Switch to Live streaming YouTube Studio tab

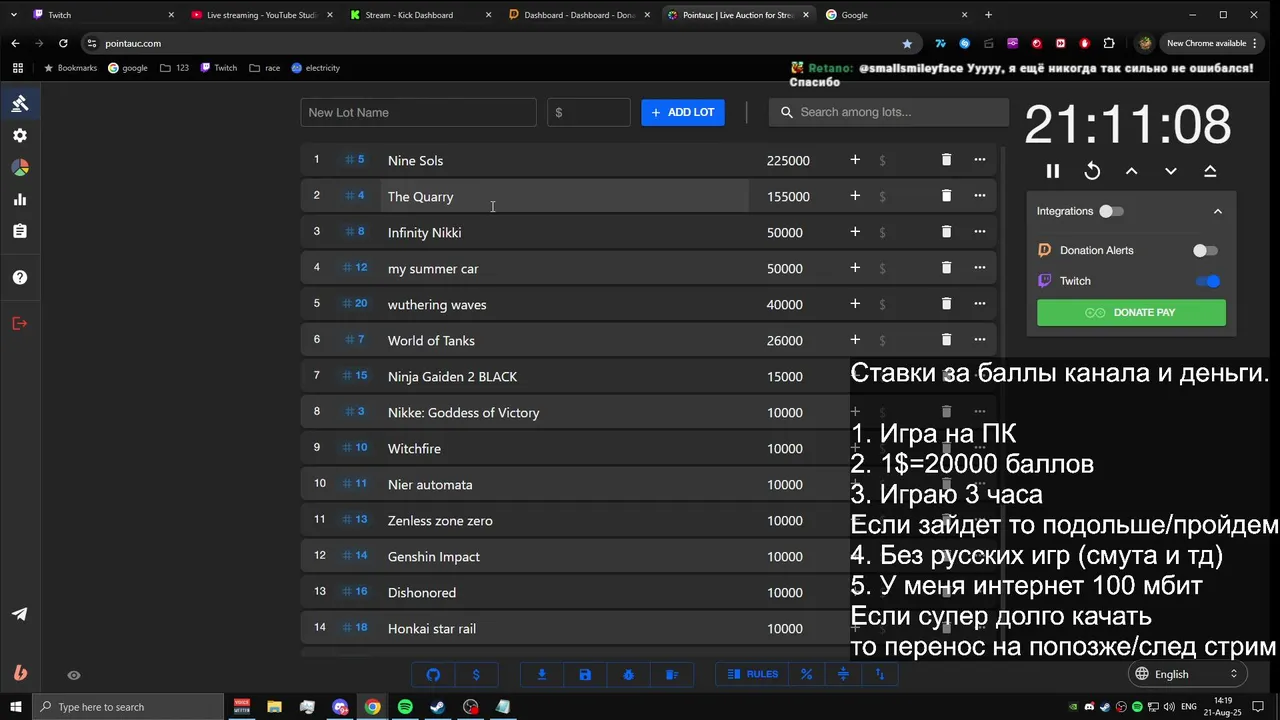(262, 15)
